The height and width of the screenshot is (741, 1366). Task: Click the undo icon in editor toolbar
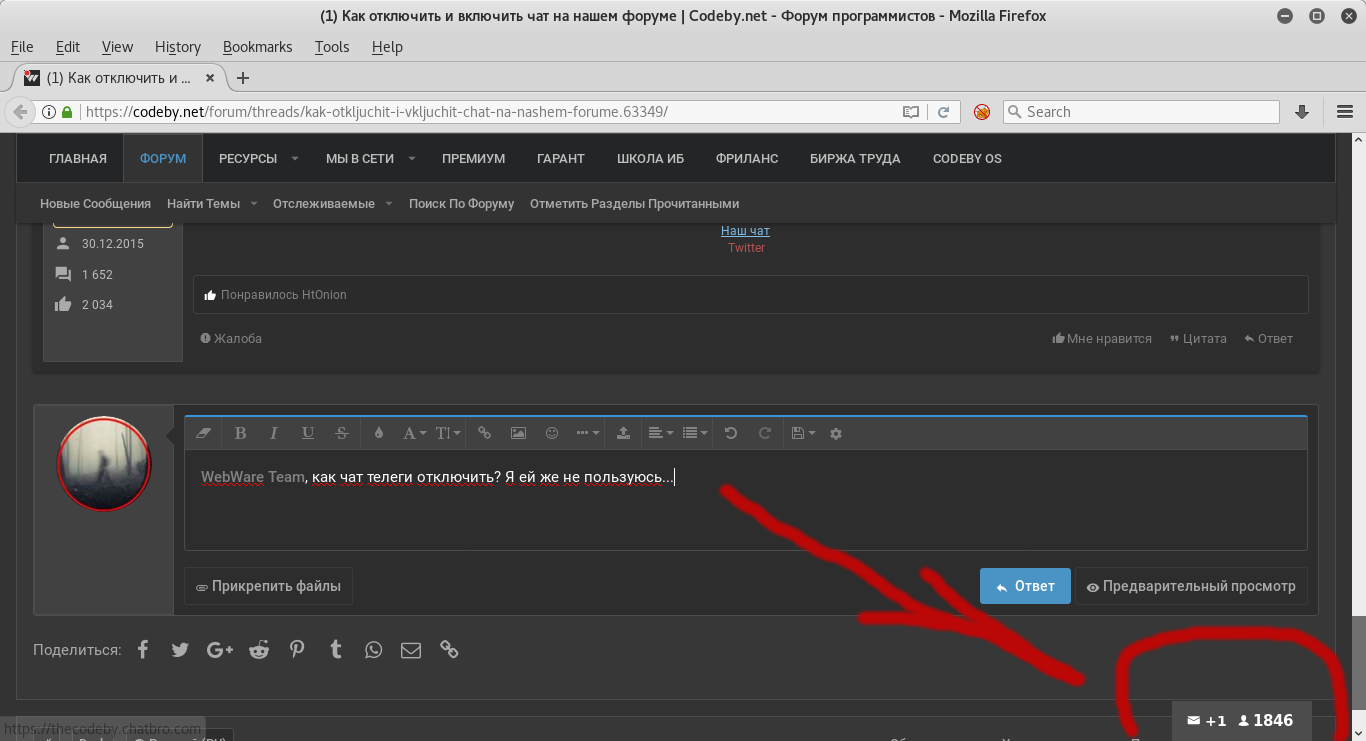[731, 433]
